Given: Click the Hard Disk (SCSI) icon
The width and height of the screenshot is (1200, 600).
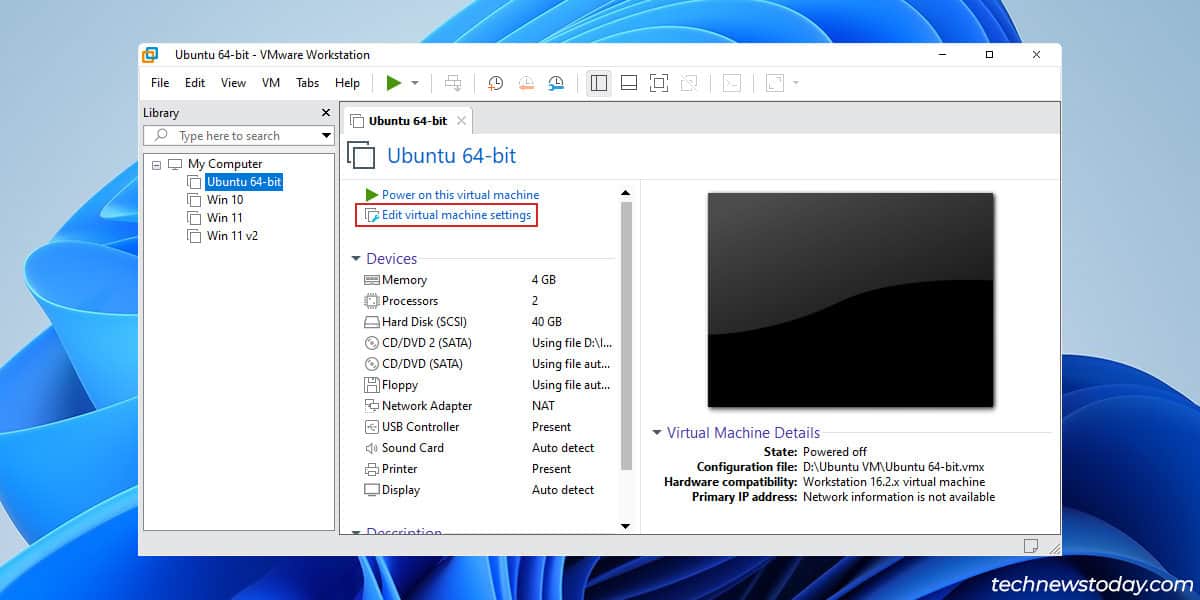Looking at the screenshot, I should click(x=372, y=322).
